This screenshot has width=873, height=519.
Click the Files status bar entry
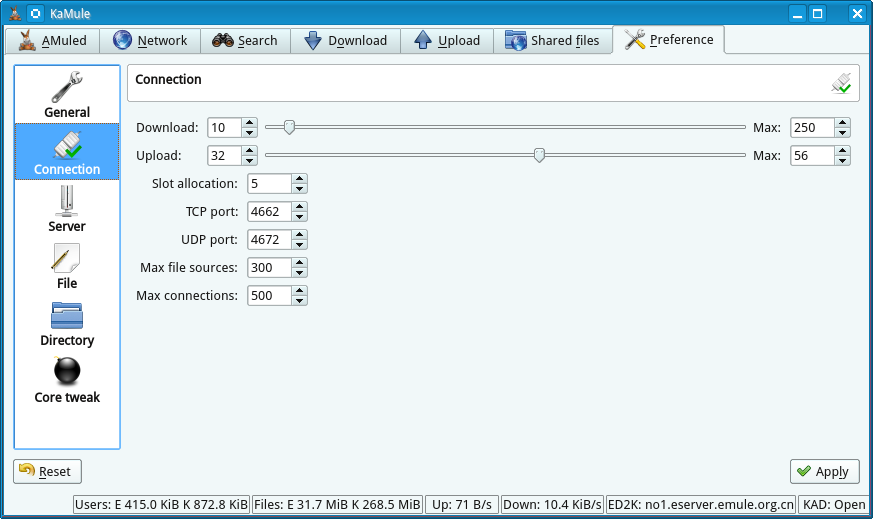tap(337, 505)
